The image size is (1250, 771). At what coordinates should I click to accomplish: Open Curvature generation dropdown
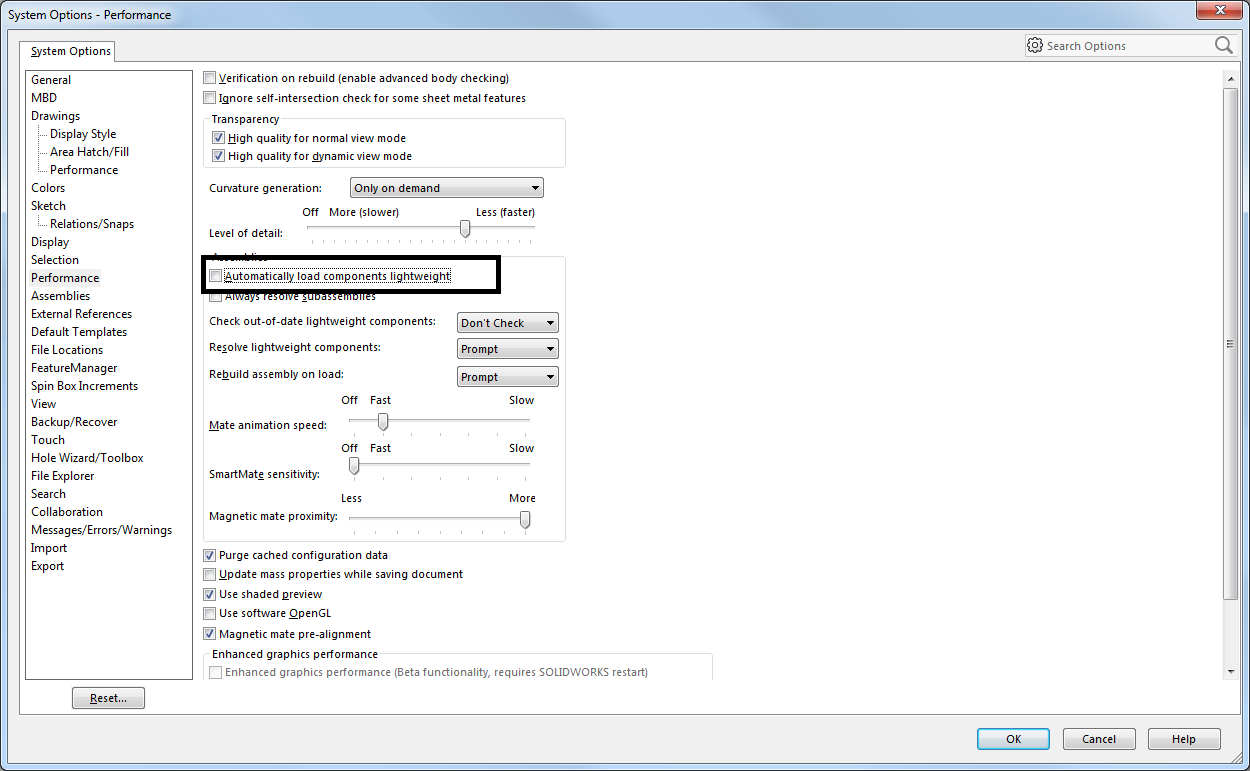point(446,188)
